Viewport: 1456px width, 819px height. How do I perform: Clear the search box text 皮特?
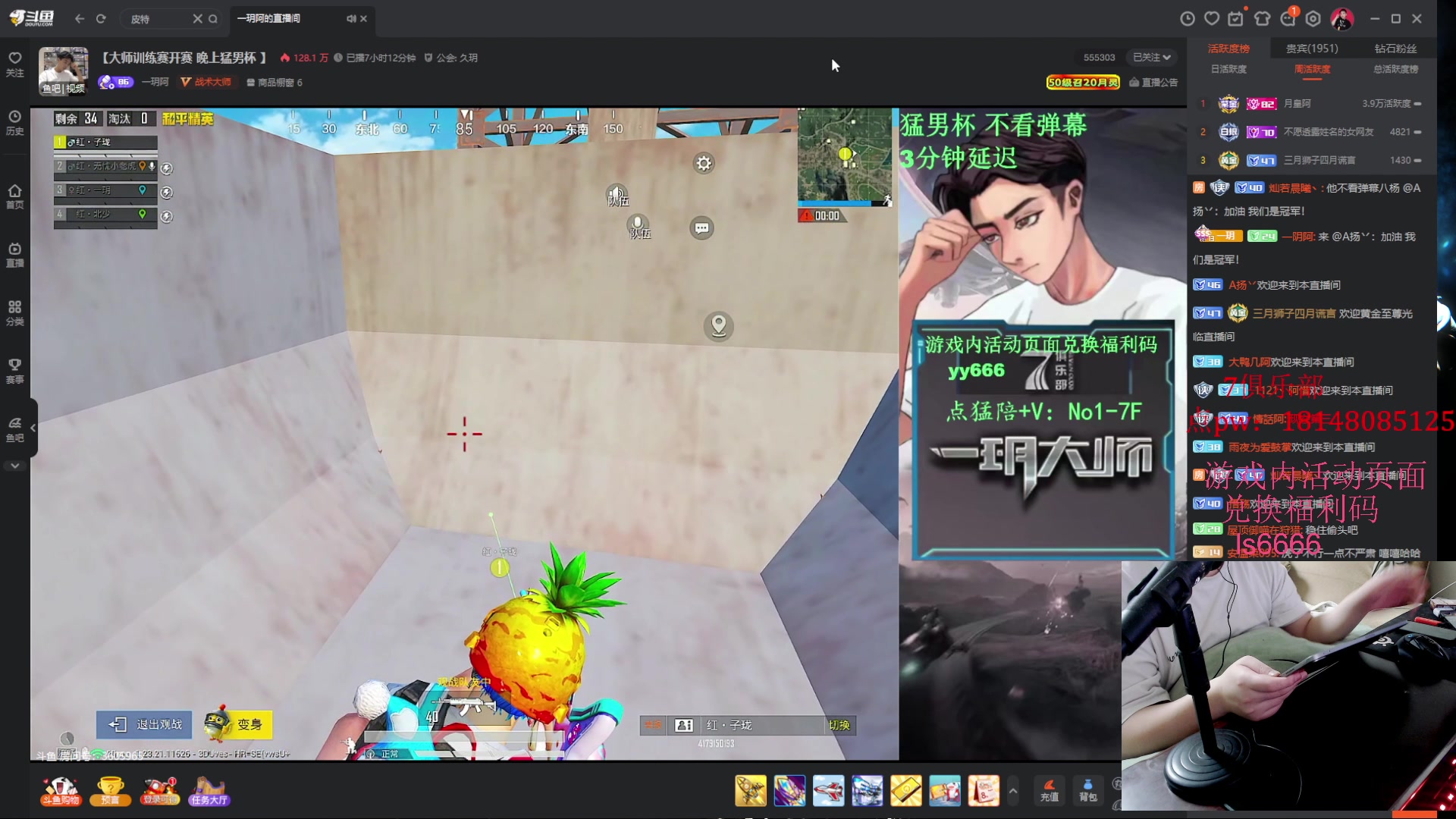pos(197,18)
